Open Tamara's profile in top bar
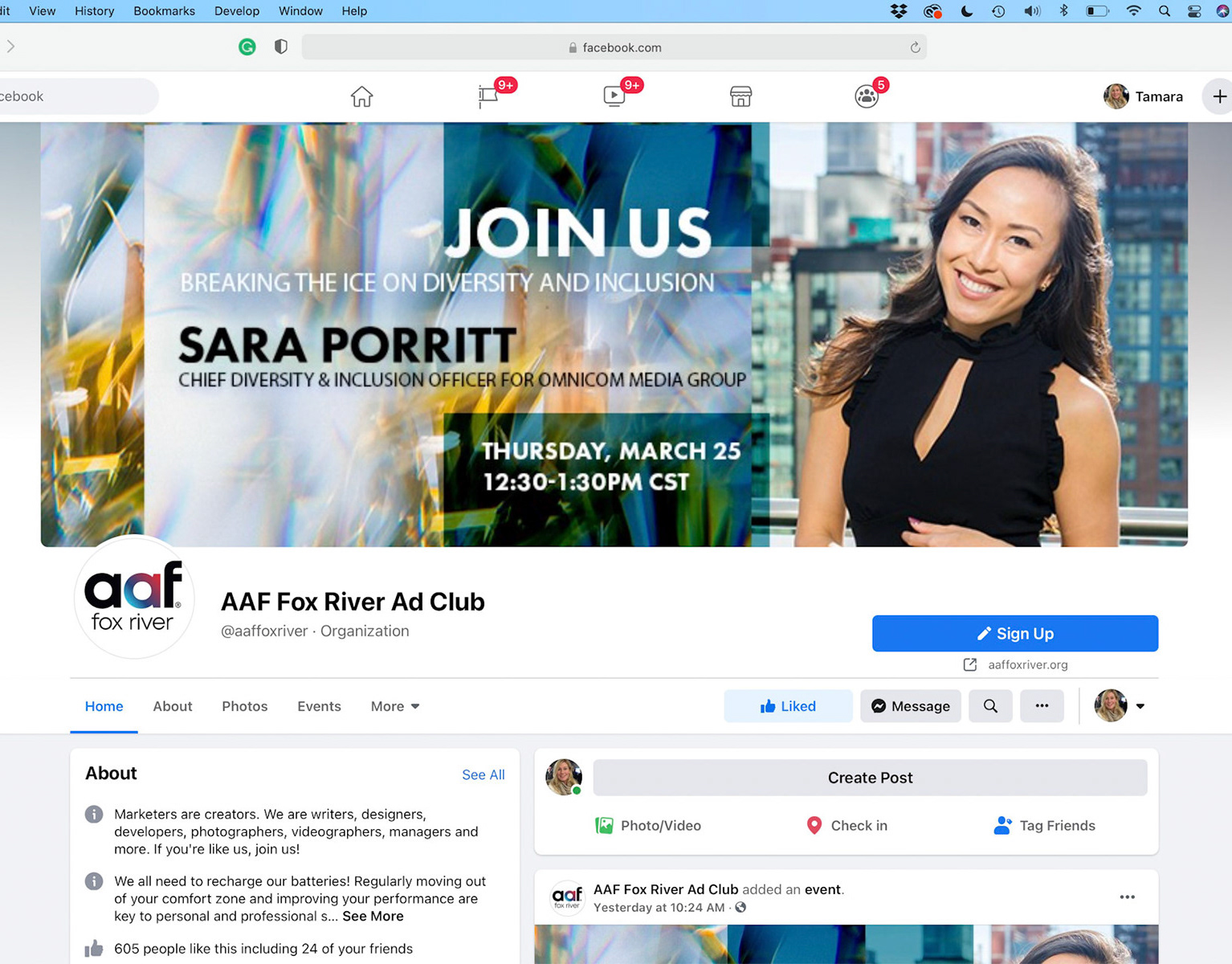The height and width of the screenshot is (964, 1232). 1143,96
